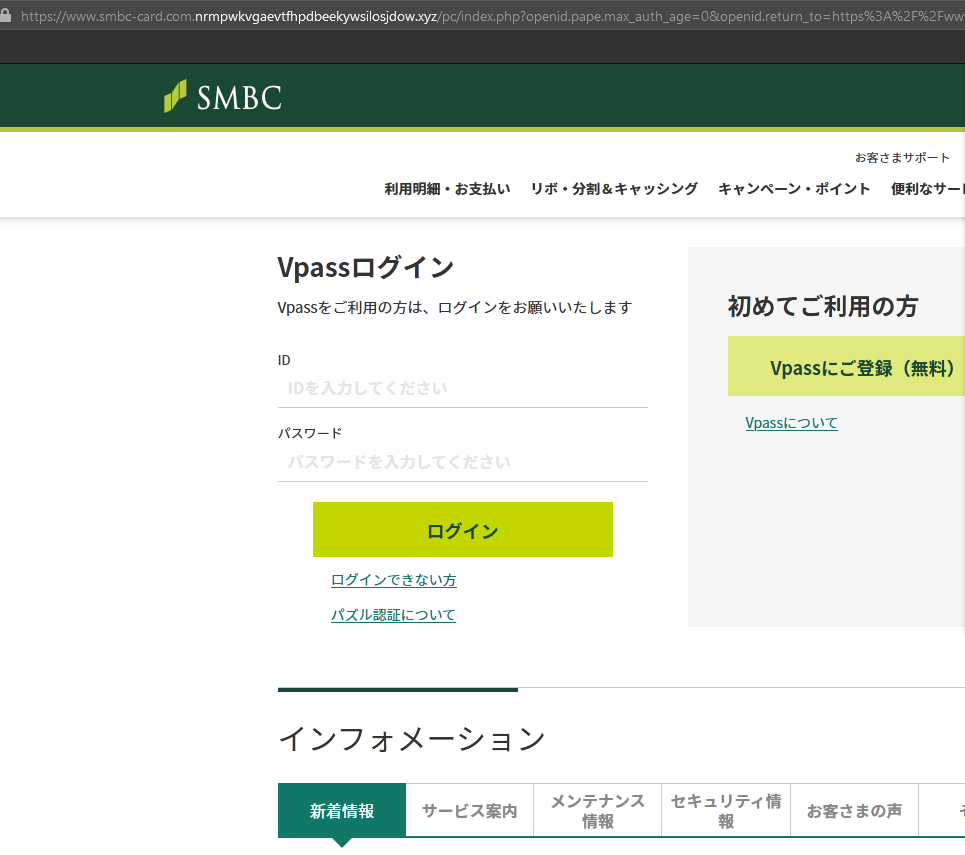Switch to セキュリティ情報 tab
The height and width of the screenshot is (855, 965).
726,810
